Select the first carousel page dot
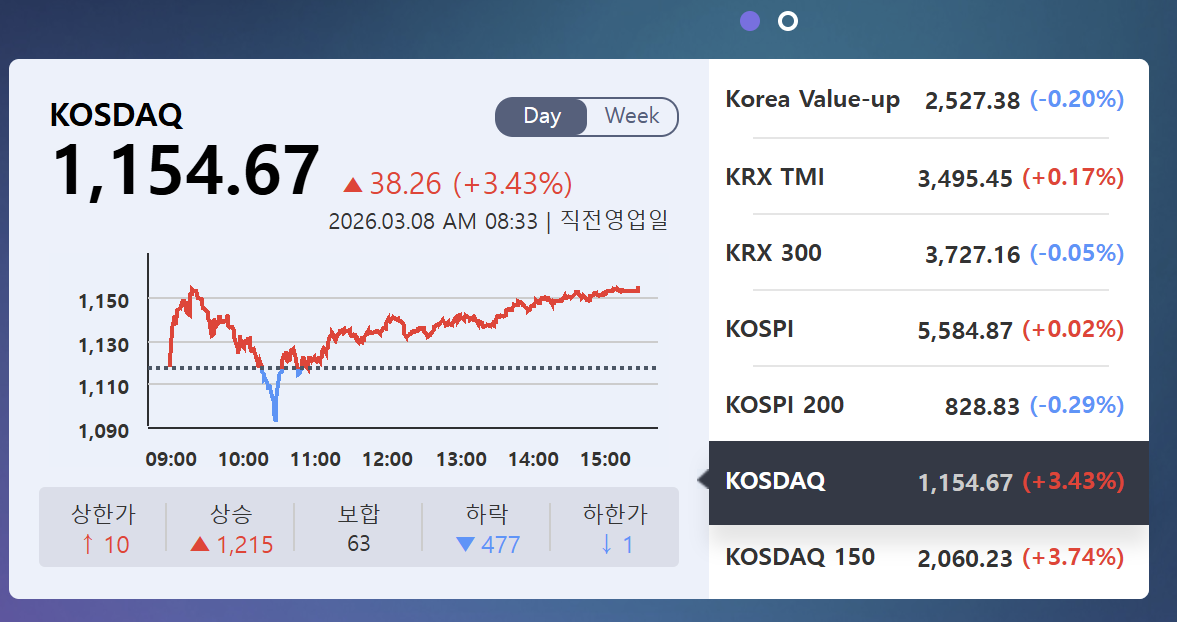Viewport: 1177px width, 622px height. [x=750, y=21]
